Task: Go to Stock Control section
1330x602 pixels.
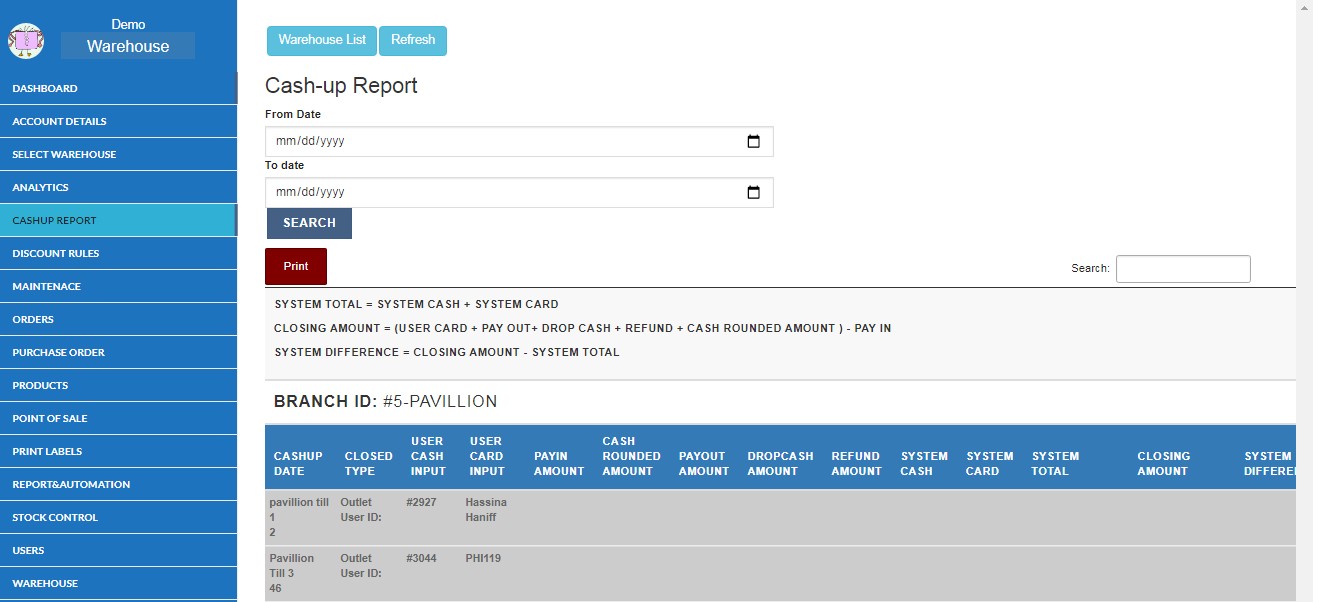Action: coord(55,517)
